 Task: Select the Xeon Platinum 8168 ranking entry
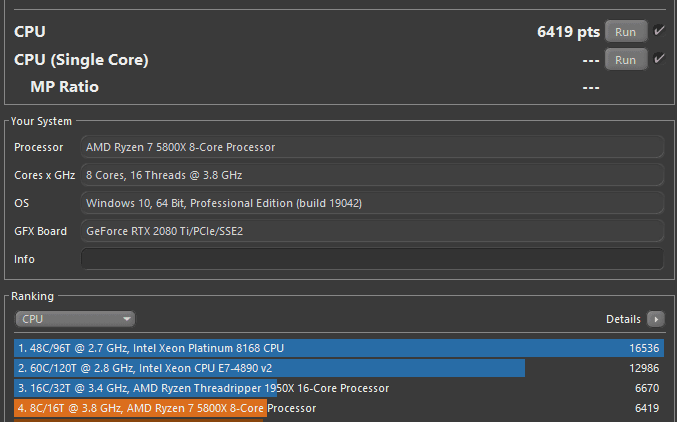(320, 348)
